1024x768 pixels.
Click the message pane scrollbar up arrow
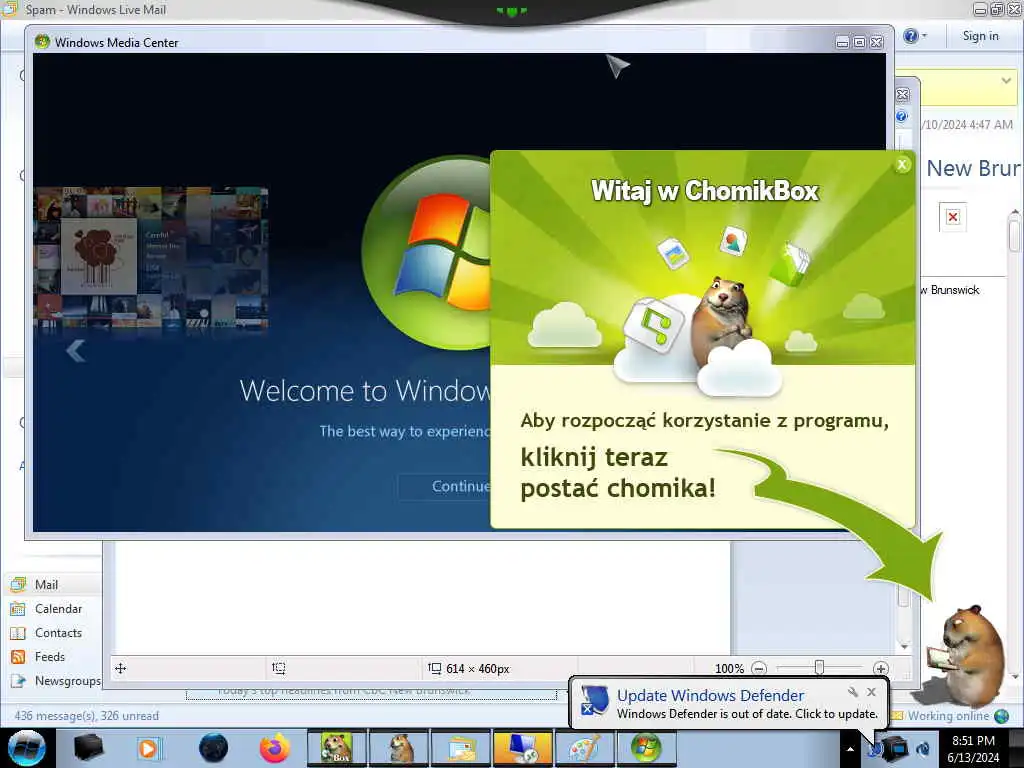[1014, 214]
